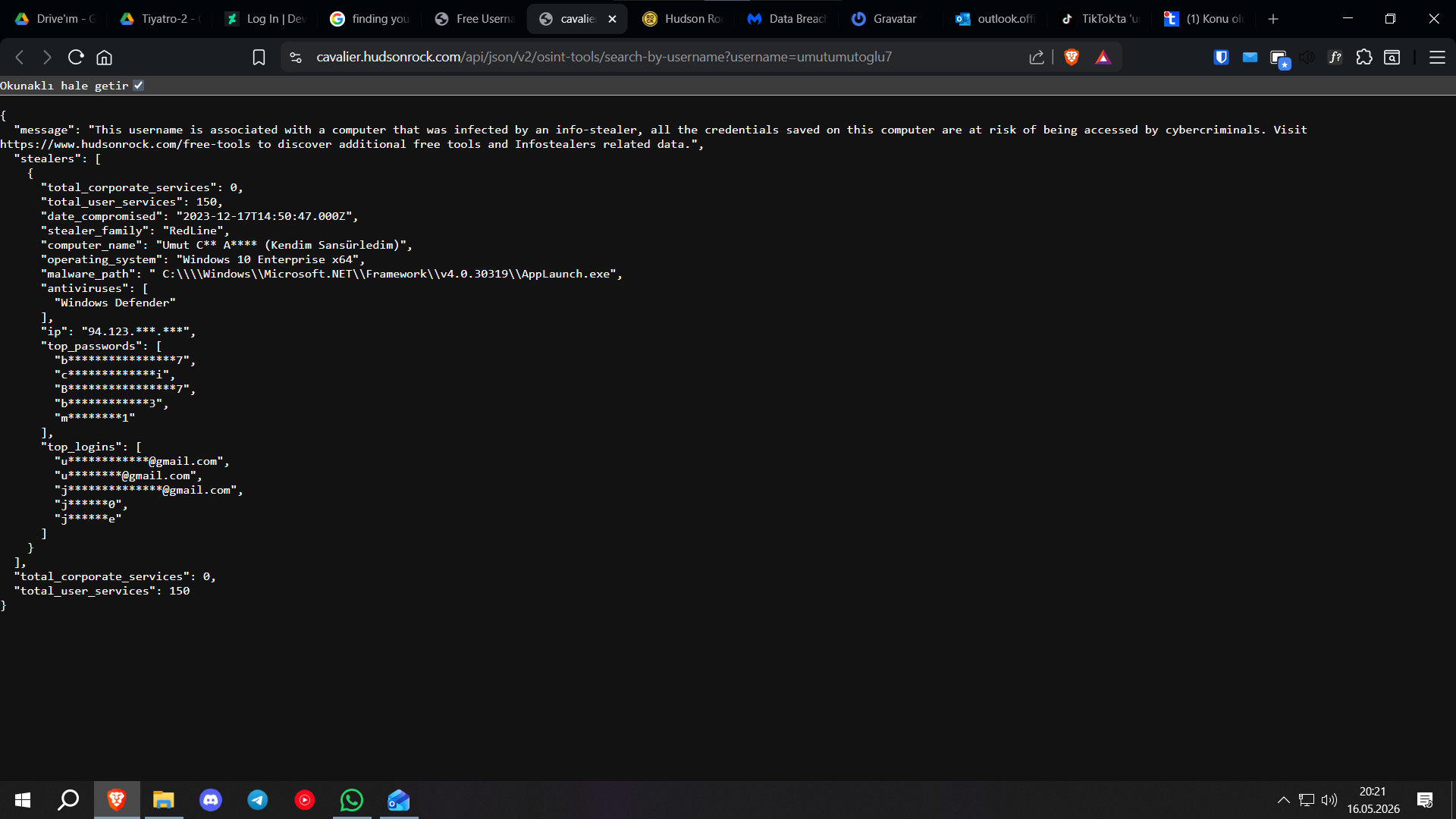Click the "operating_system" Windows 10 Enterprise line
The width and height of the screenshot is (1456, 819).
pos(202,259)
